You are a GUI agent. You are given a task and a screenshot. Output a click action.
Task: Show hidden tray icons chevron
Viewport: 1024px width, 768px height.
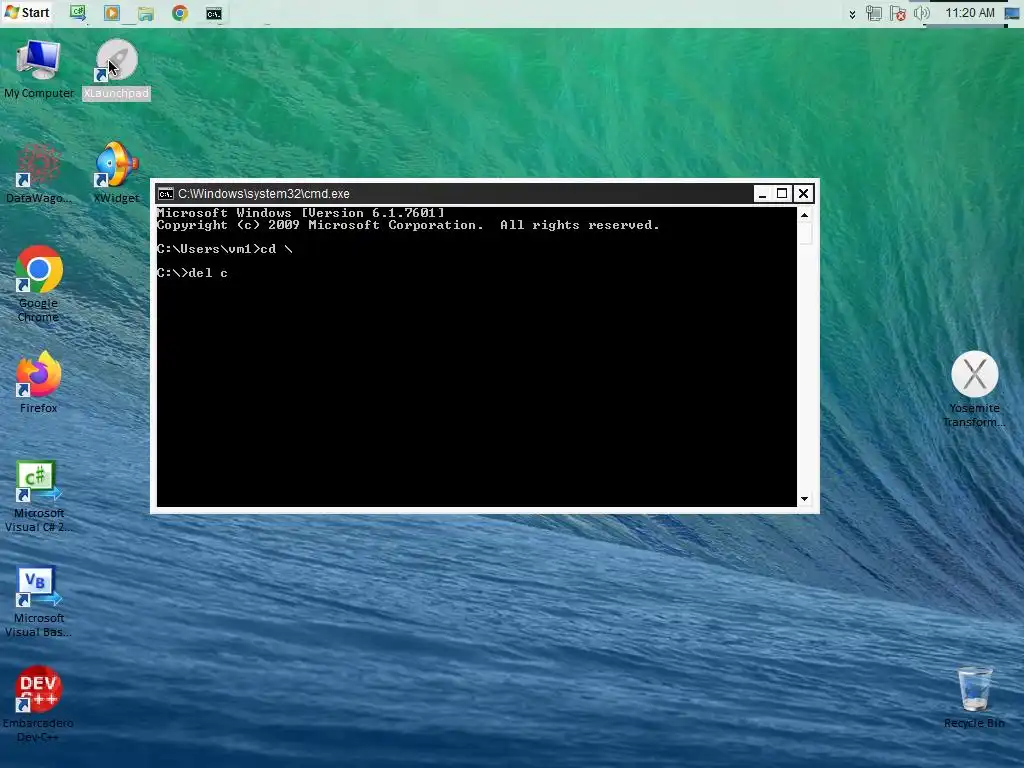pyautogui.click(x=852, y=14)
